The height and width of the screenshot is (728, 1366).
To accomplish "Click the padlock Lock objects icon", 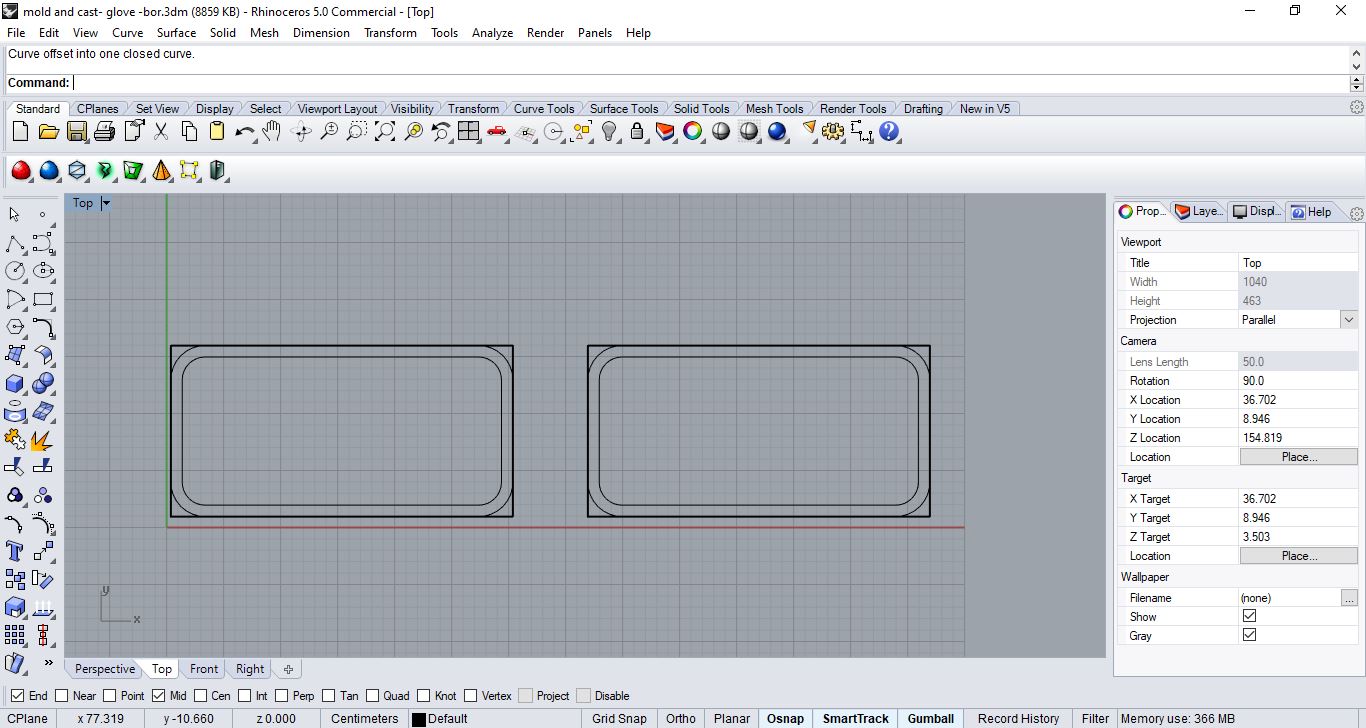I will pyautogui.click(x=637, y=131).
